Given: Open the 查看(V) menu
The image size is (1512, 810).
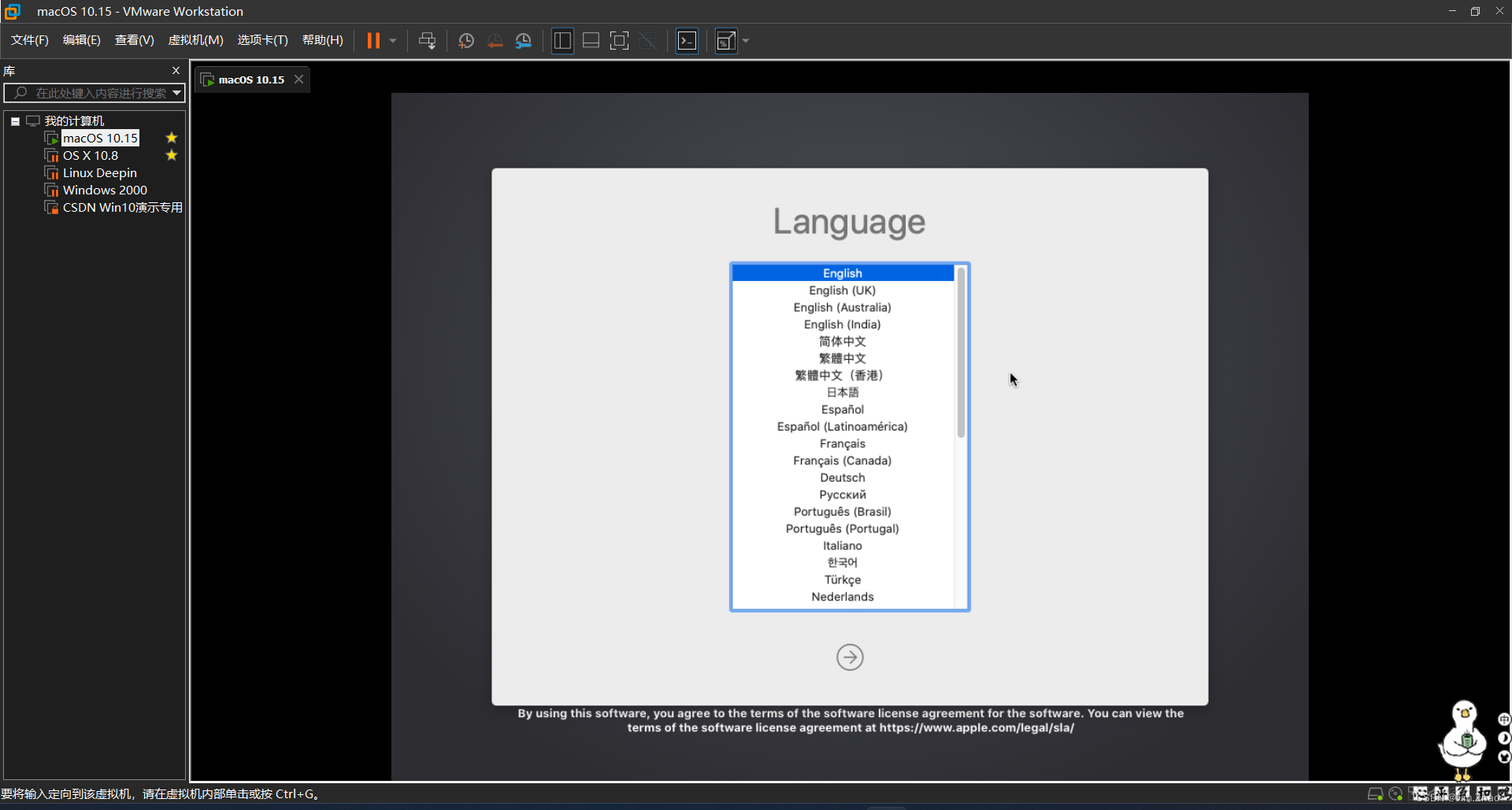Looking at the screenshot, I should click(135, 40).
